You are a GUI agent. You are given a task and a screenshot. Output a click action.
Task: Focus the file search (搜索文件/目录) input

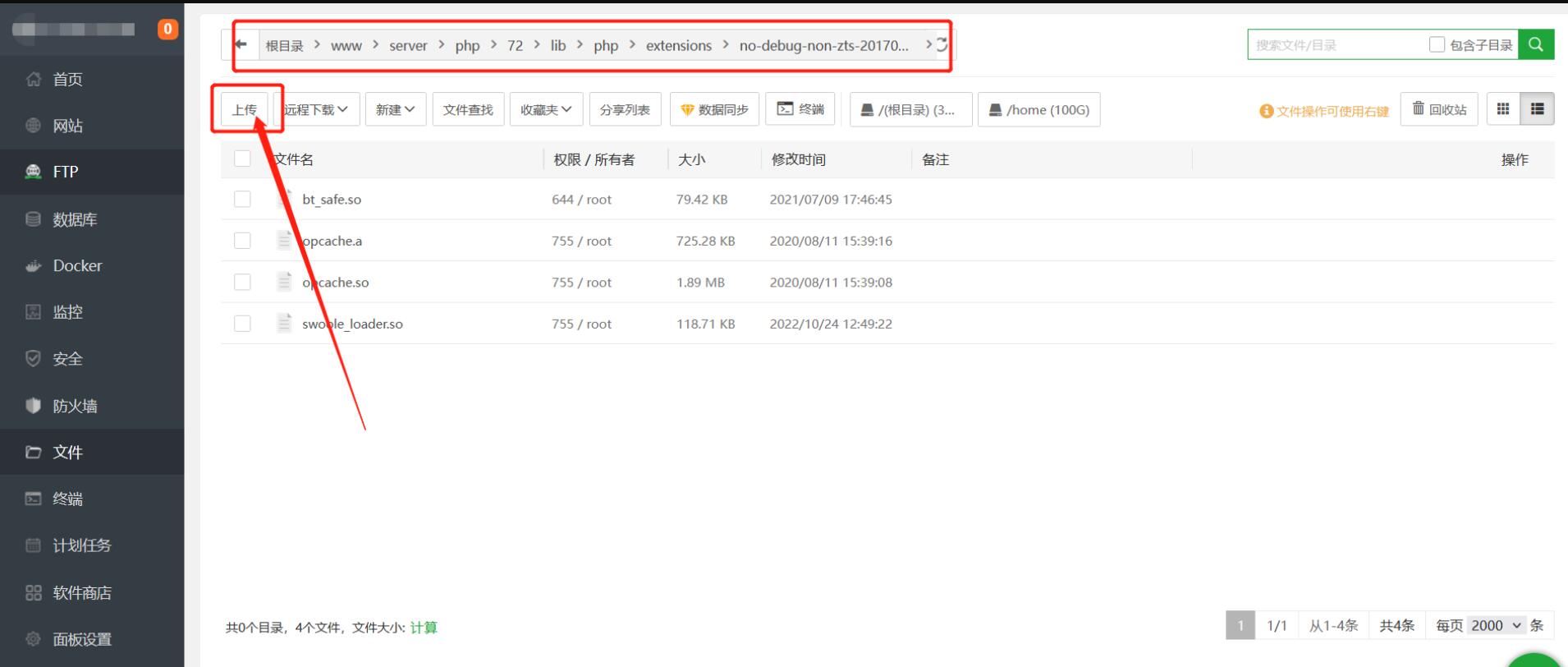1336,45
